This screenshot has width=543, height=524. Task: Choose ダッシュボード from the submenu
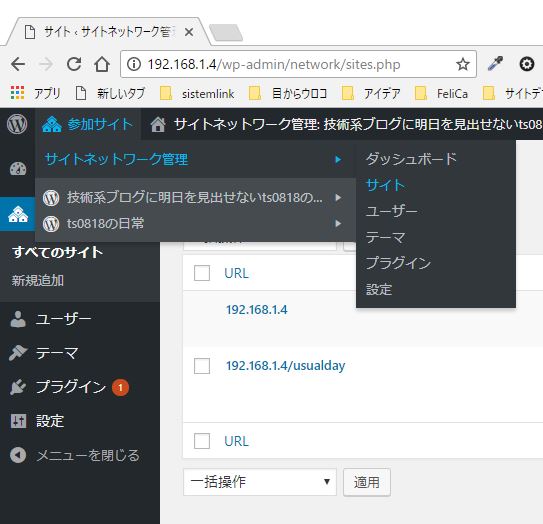(411, 159)
